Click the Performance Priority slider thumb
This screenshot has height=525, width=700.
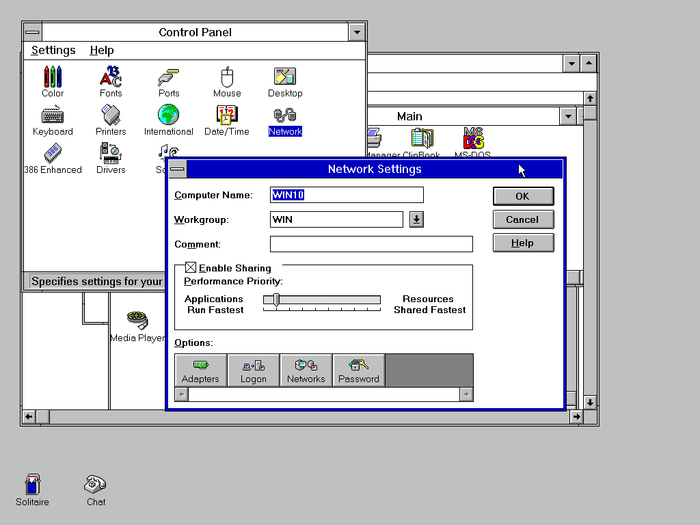point(277,299)
